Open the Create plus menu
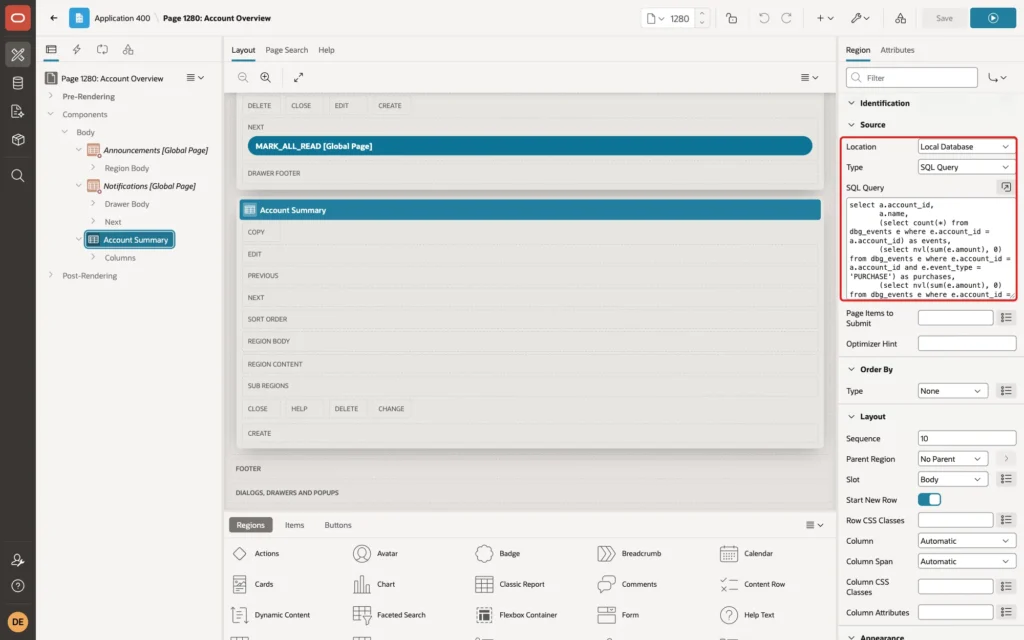 pos(825,18)
